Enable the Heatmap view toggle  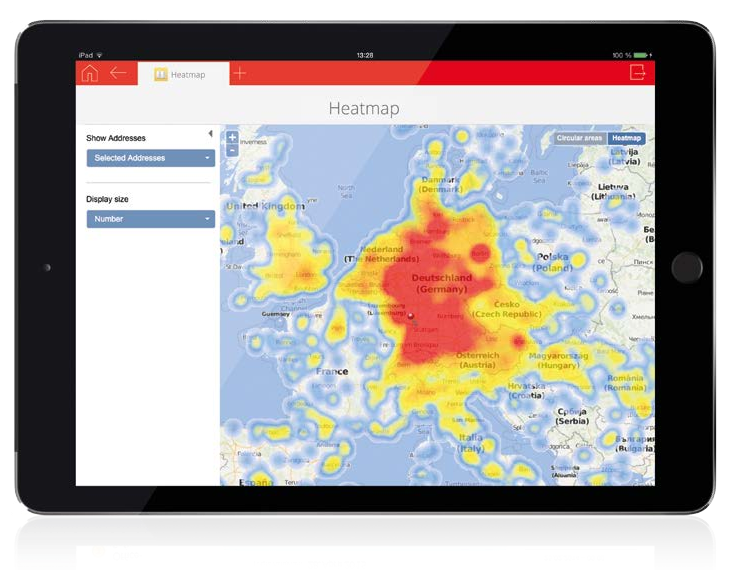click(626, 138)
